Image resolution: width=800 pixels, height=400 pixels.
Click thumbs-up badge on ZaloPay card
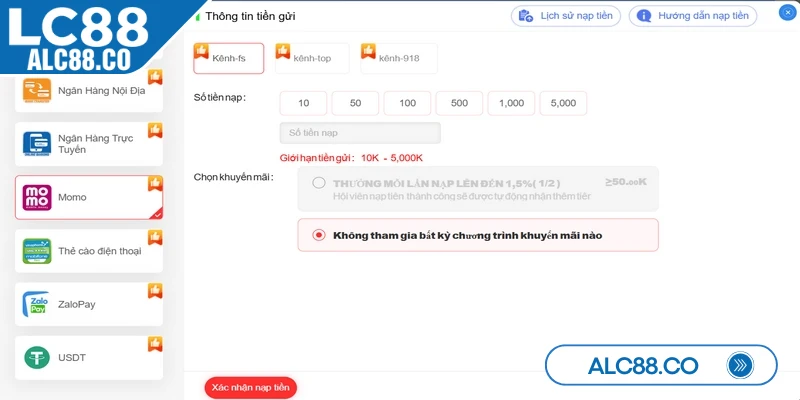pos(155,291)
